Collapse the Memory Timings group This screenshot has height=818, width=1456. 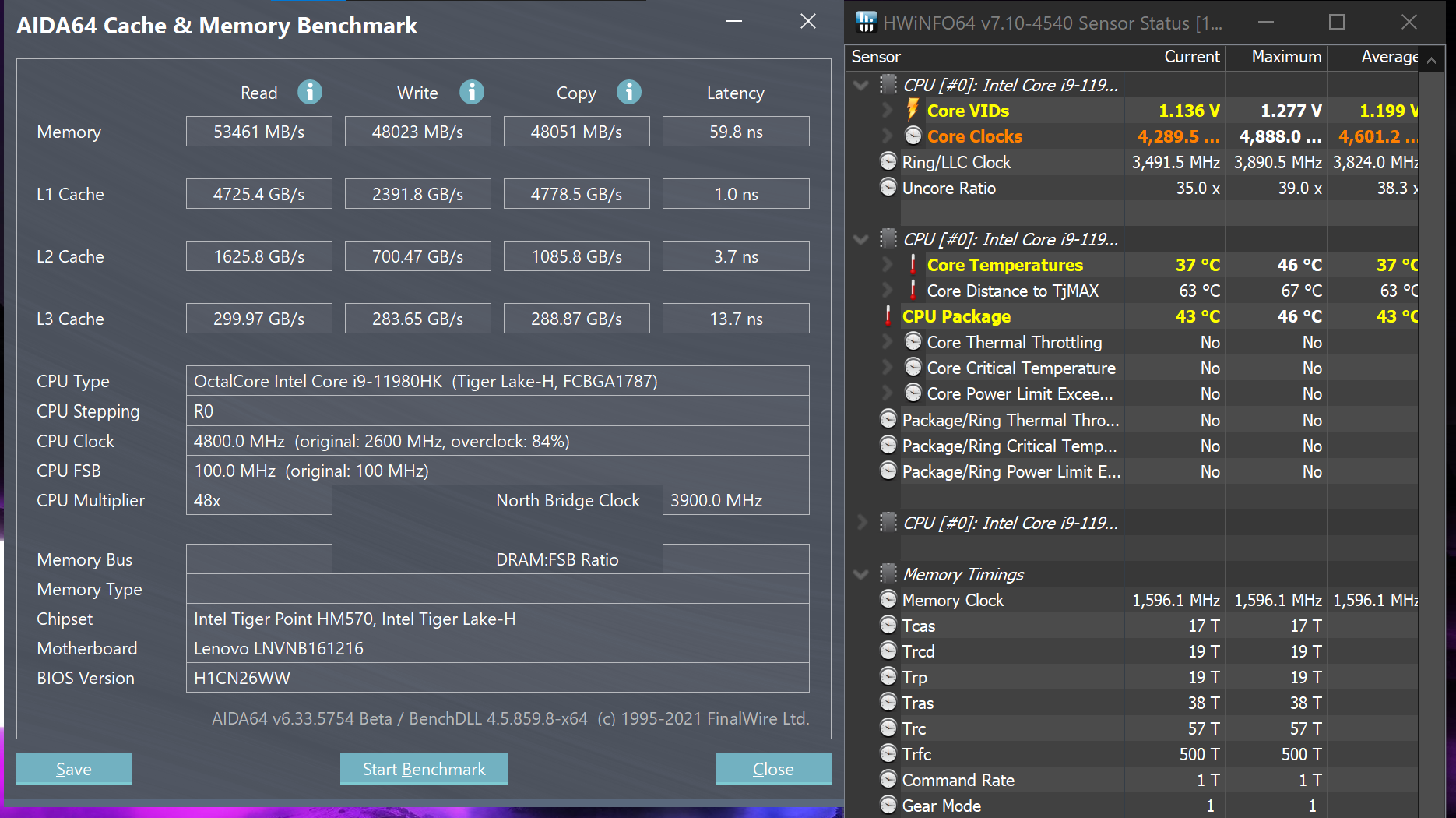[861, 575]
